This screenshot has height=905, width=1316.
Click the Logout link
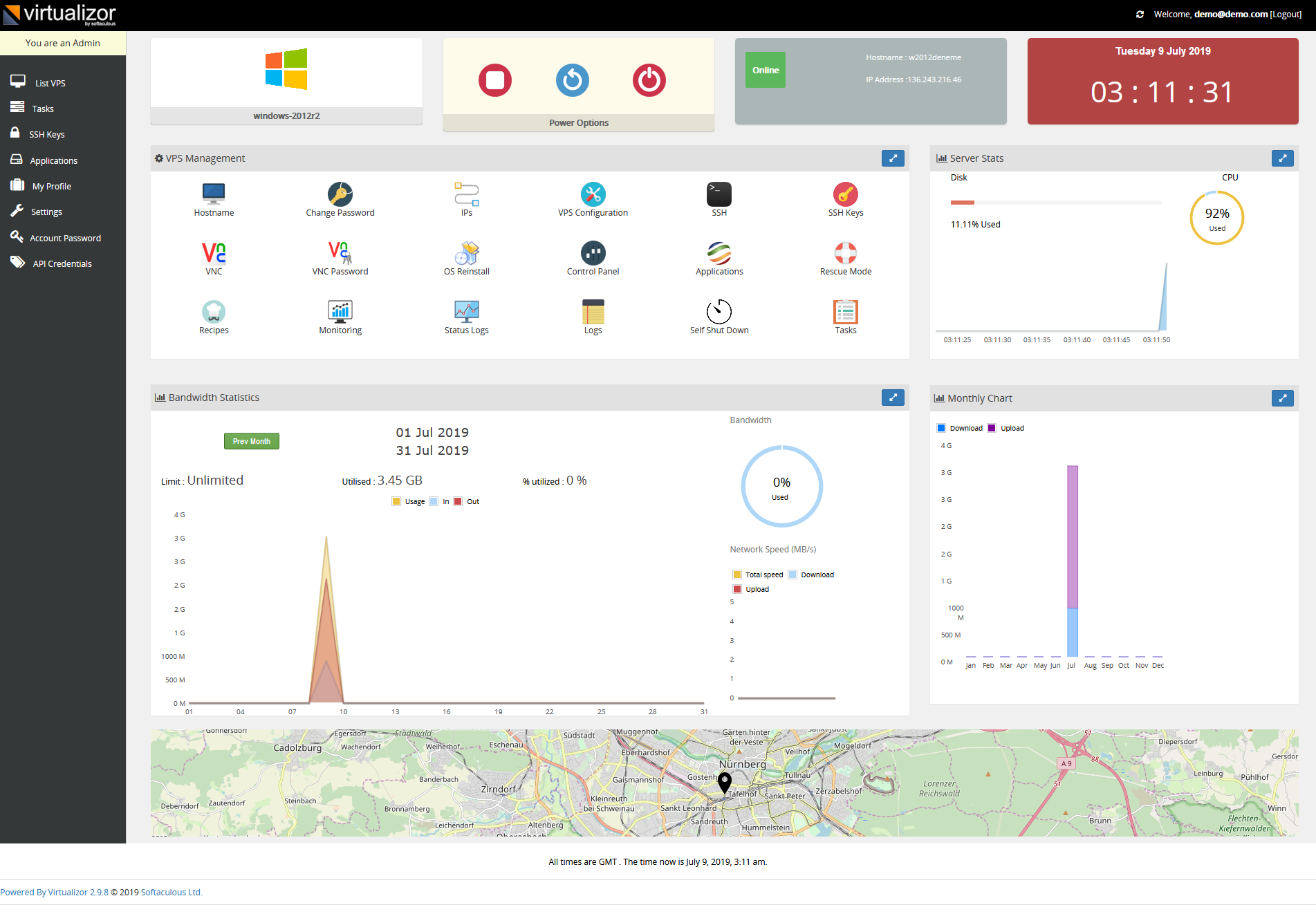click(x=1286, y=14)
